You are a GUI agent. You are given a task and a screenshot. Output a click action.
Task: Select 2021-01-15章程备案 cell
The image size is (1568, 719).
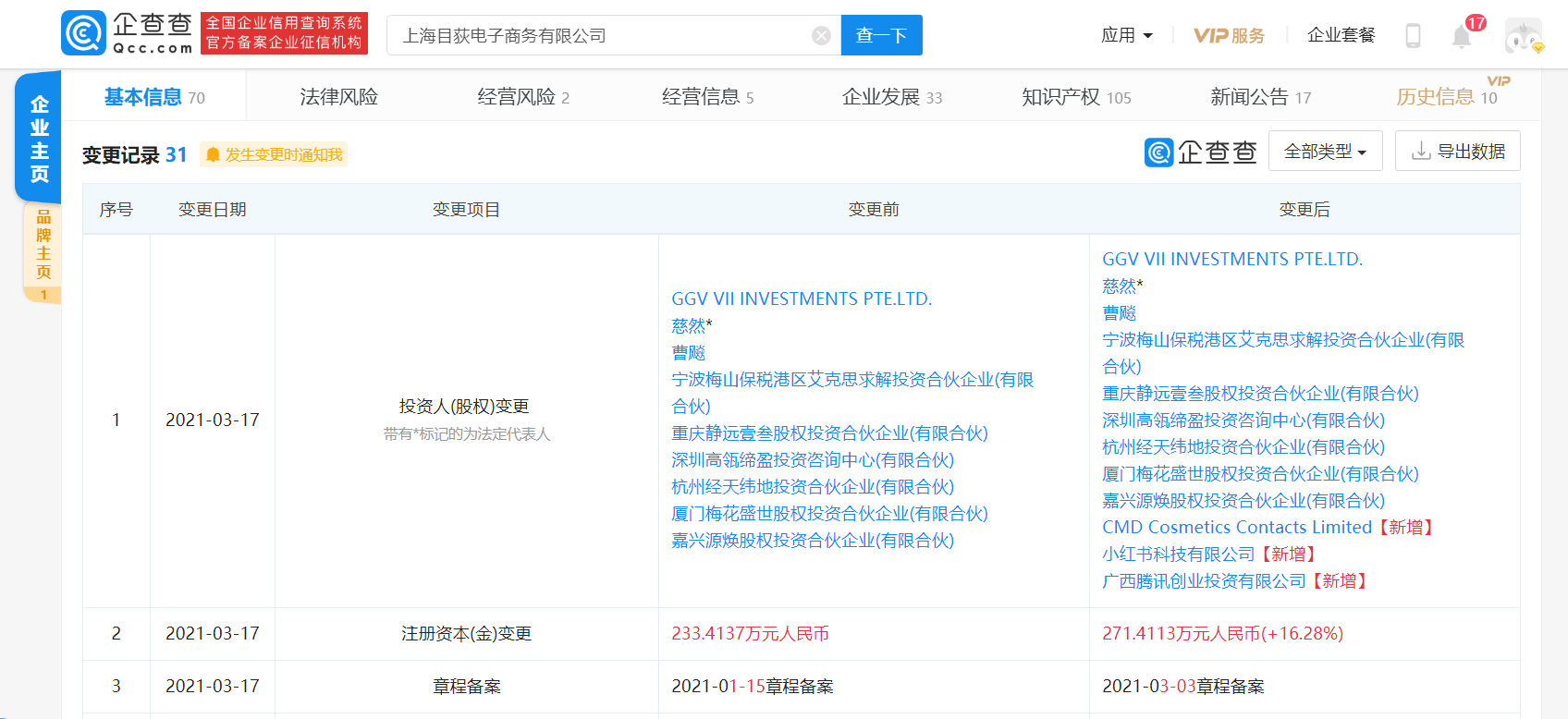coord(874,686)
